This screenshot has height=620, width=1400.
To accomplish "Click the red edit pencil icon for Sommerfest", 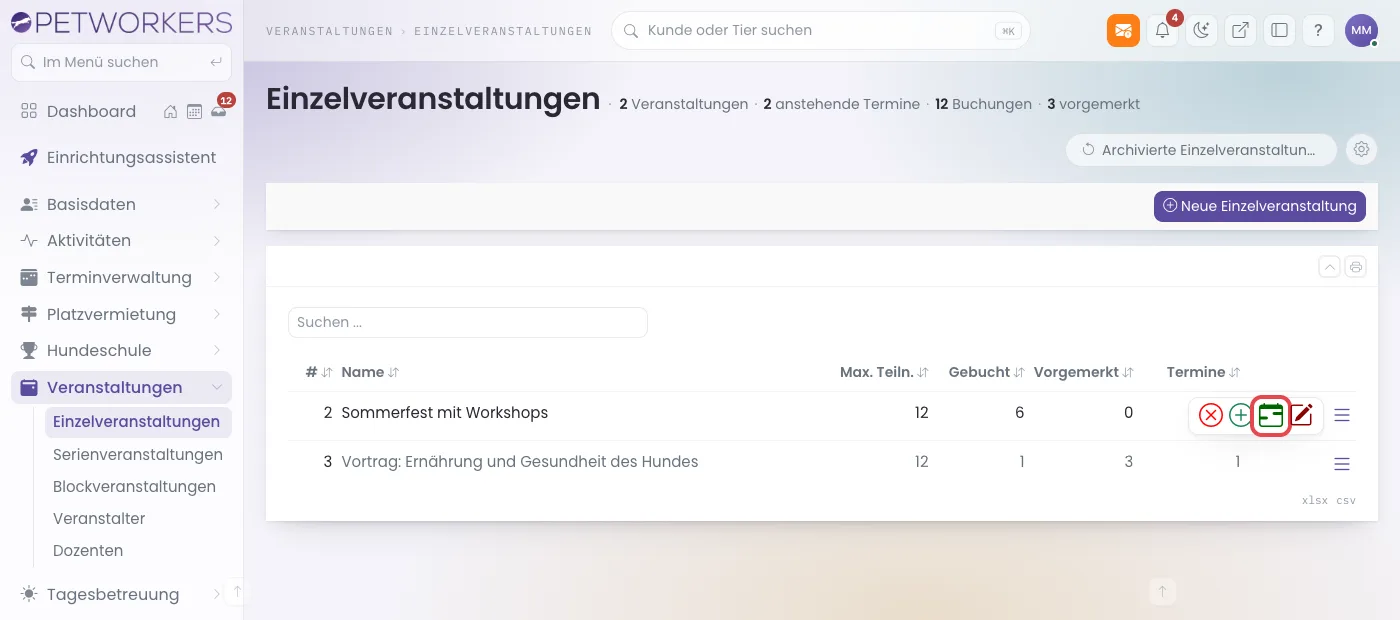I will pyautogui.click(x=1301, y=415).
